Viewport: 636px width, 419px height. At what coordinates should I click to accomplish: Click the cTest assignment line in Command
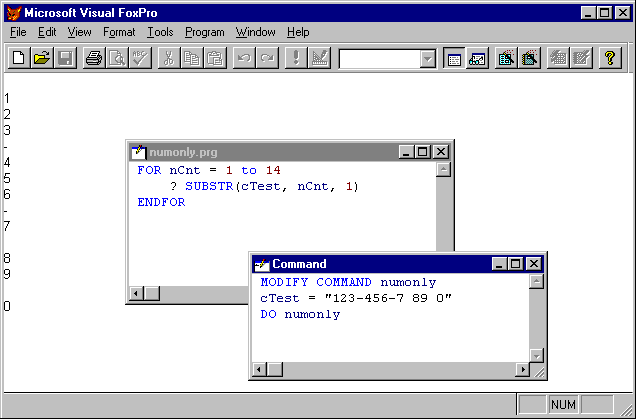356,299
